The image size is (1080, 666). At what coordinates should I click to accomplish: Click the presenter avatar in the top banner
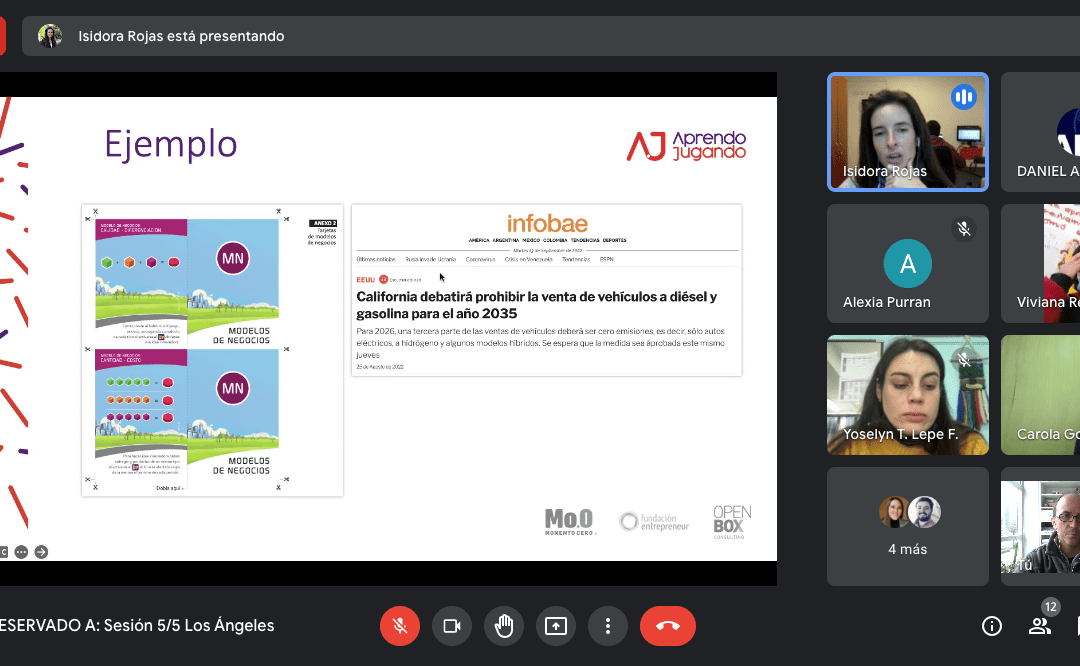point(50,36)
